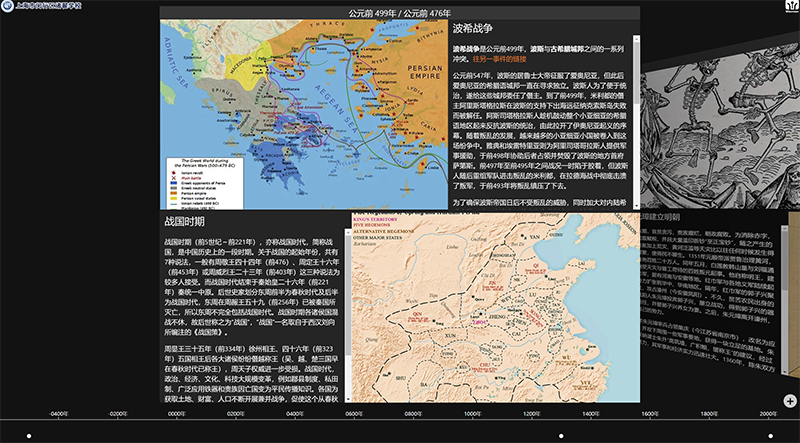The width and height of the screenshot is (800, 443).
Task: Select the 1400年 mark on the timeline
Action: tap(590, 412)
